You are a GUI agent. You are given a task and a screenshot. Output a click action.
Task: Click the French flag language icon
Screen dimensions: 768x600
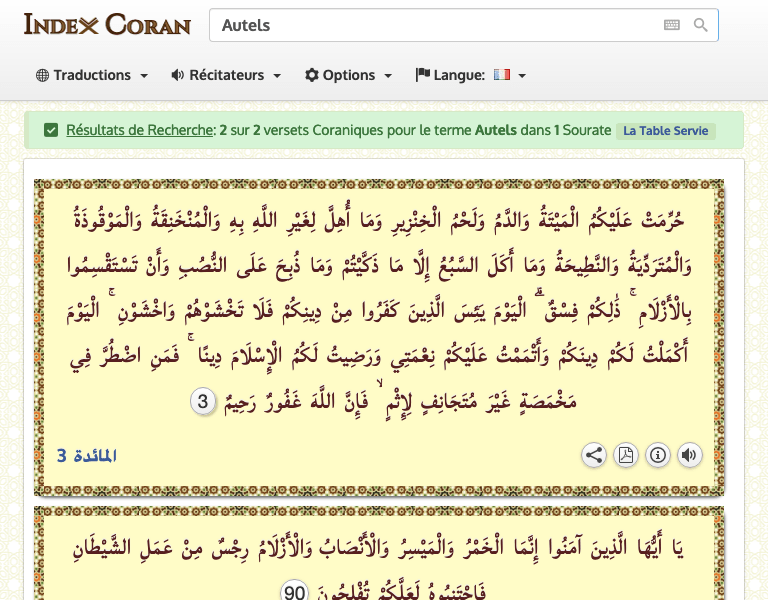[x=502, y=75]
